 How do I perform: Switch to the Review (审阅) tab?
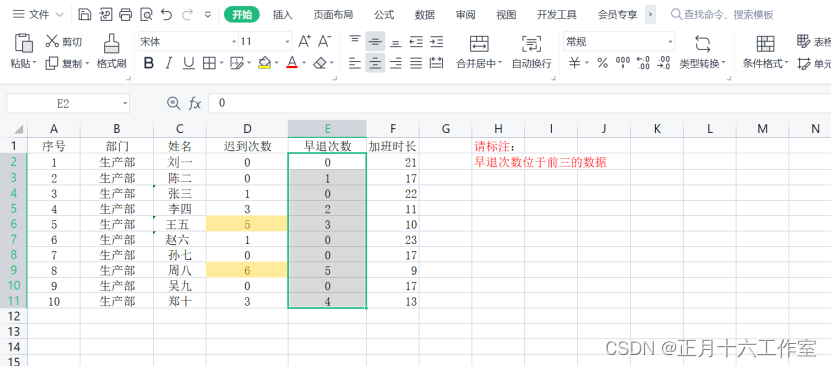pyautogui.click(x=465, y=15)
